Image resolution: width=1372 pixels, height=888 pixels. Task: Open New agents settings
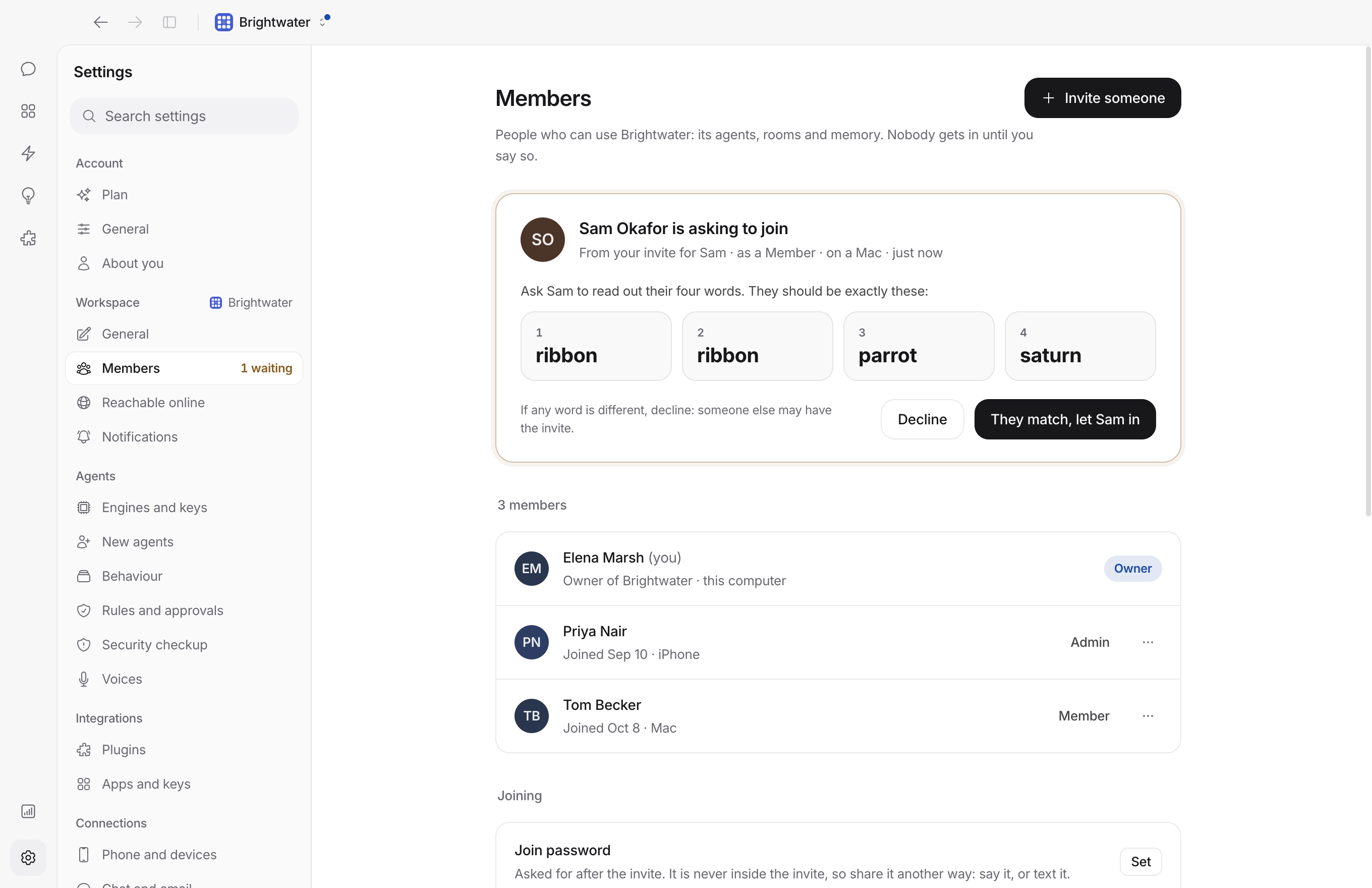184,541
